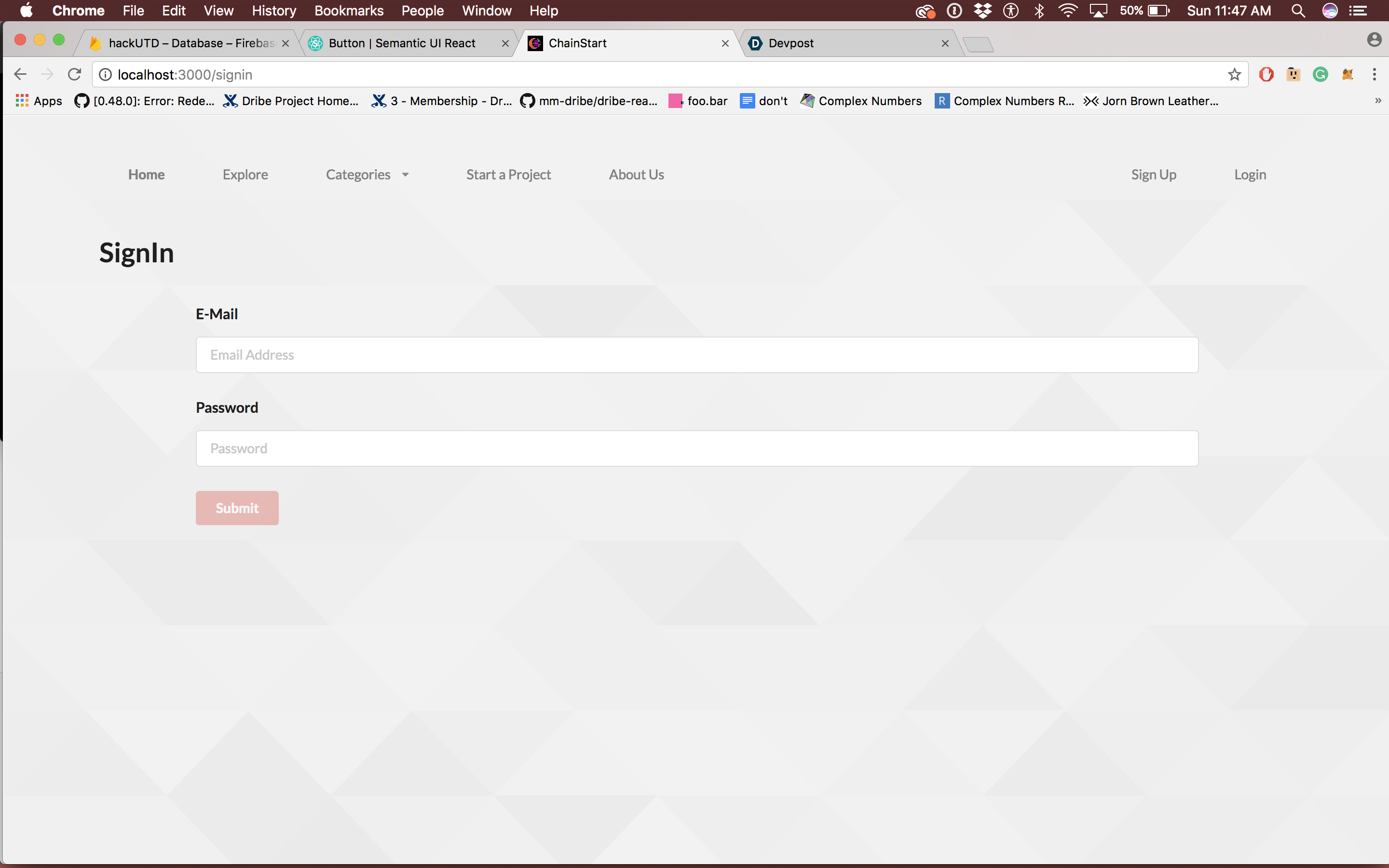Close the Button | Semantic UI React tab
Viewport: 1389px width, 868px height.
(505, 43)
